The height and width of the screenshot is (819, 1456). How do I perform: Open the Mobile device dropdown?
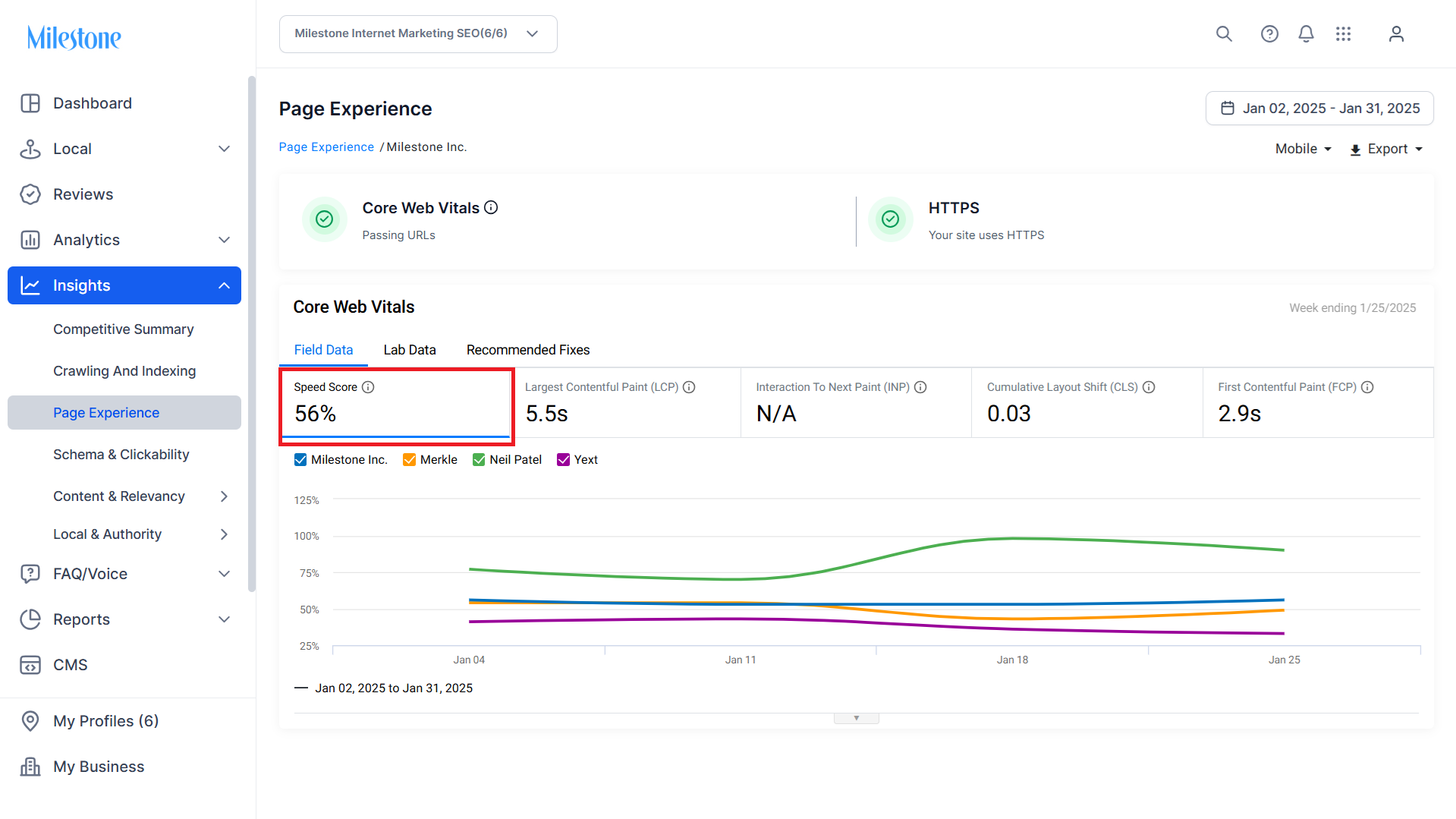[x=1303, y=150]
